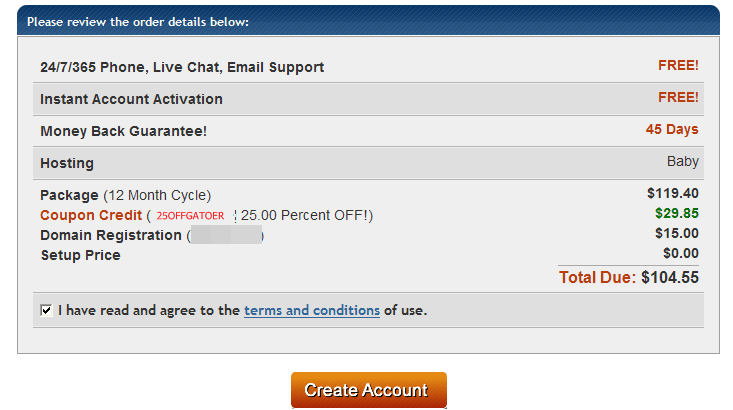This screenshot has height=410, width=733.
Task: Select the Coupon Credit label
Action: pos(91,215)
